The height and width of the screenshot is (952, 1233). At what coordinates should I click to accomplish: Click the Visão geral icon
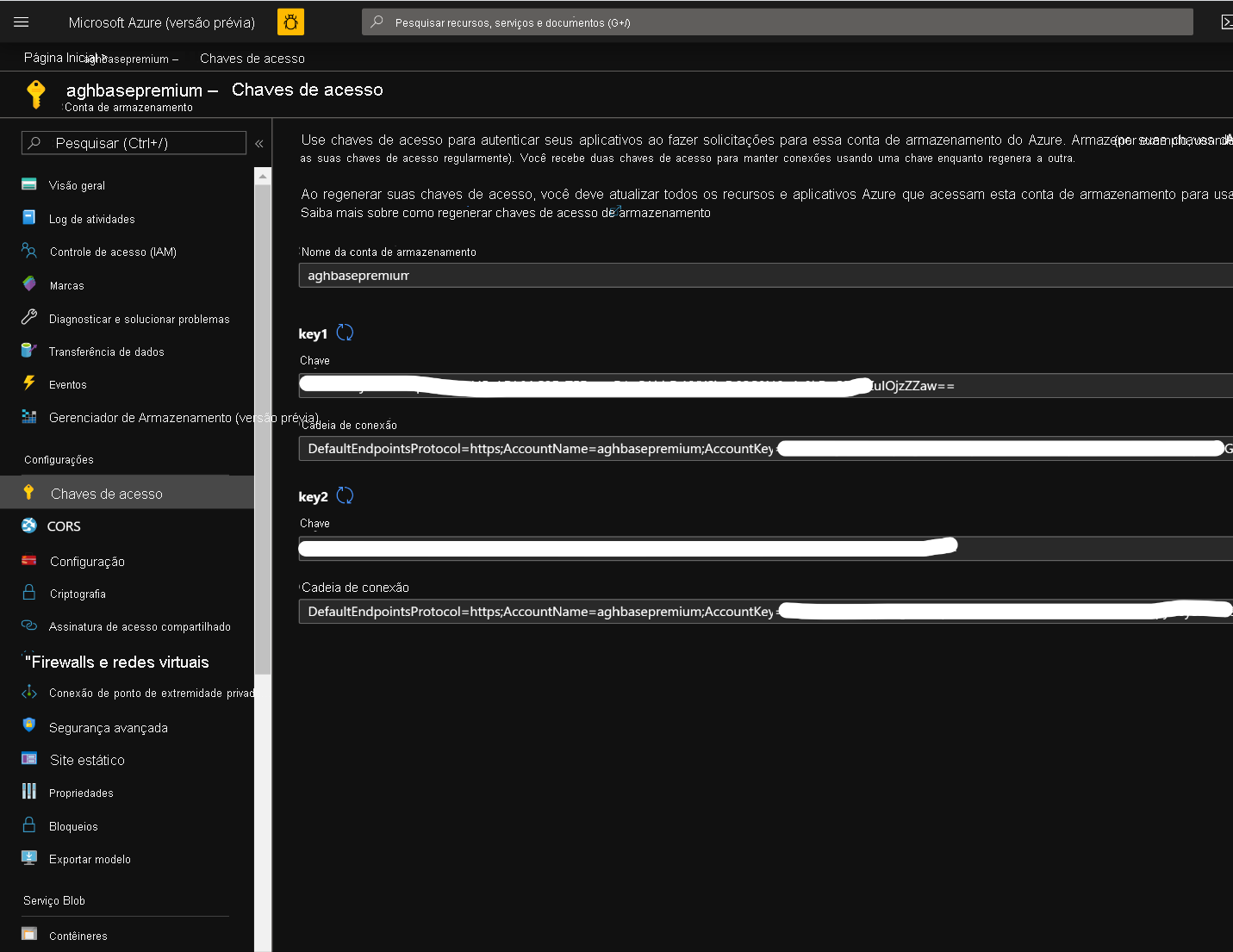(29, 184)
